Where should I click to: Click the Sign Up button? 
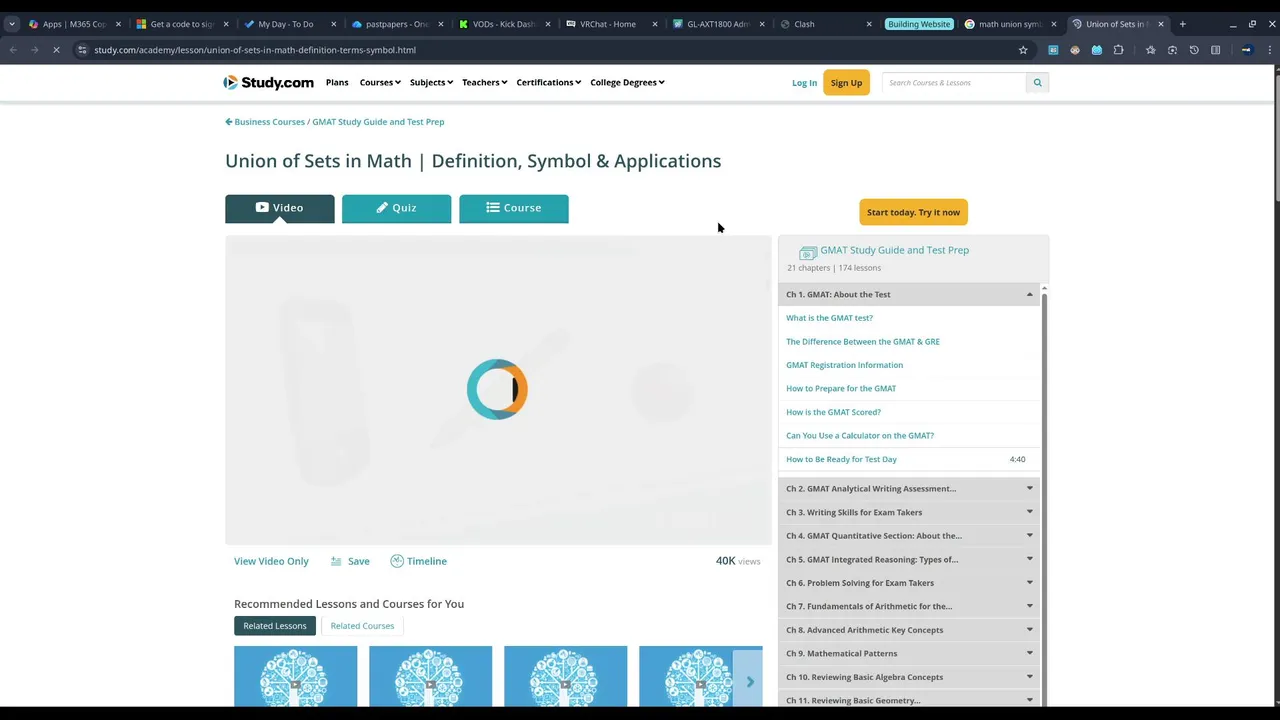[x=846, y=83]
